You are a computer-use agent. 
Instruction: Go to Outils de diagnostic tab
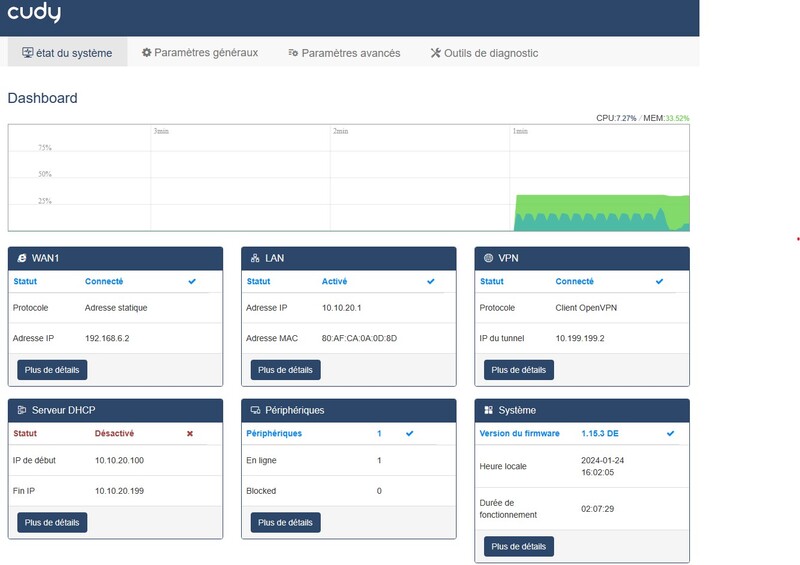pos(484,53)
